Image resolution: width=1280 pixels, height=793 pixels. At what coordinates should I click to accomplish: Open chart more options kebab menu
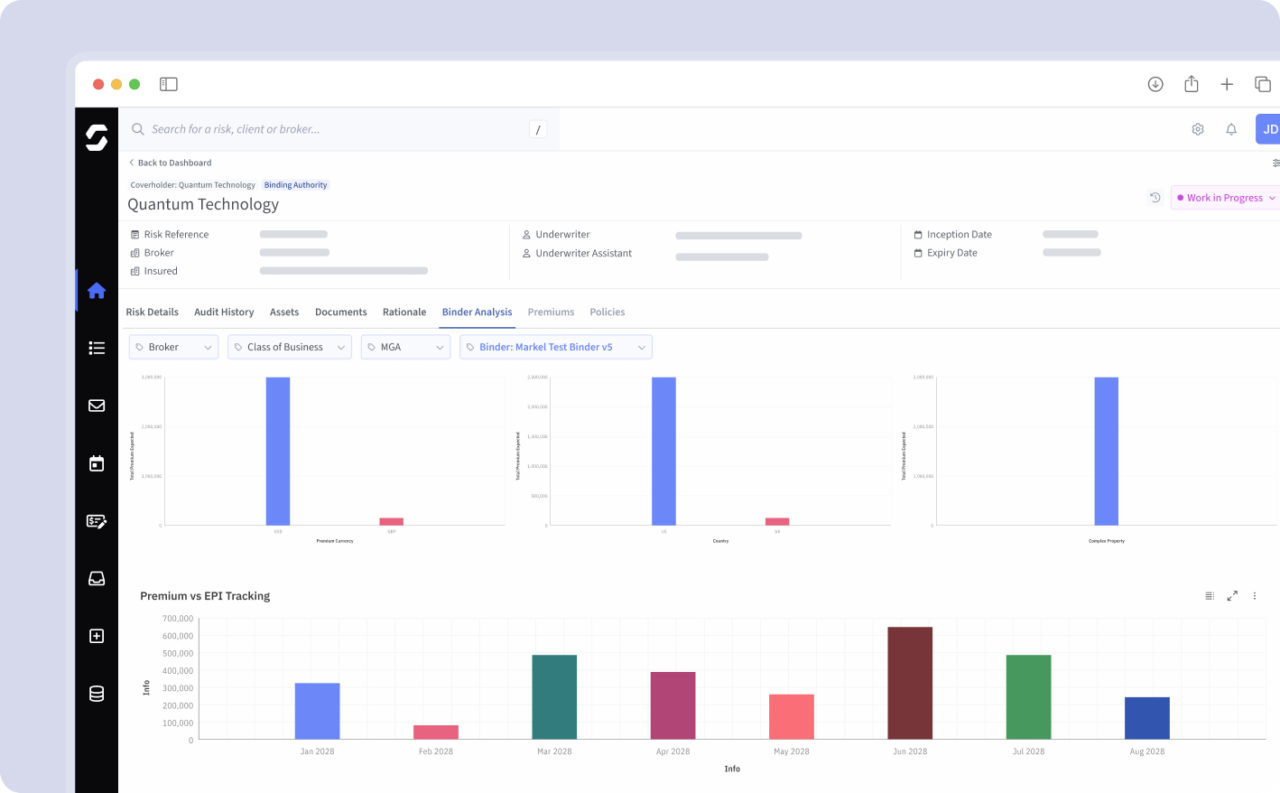1255,596
